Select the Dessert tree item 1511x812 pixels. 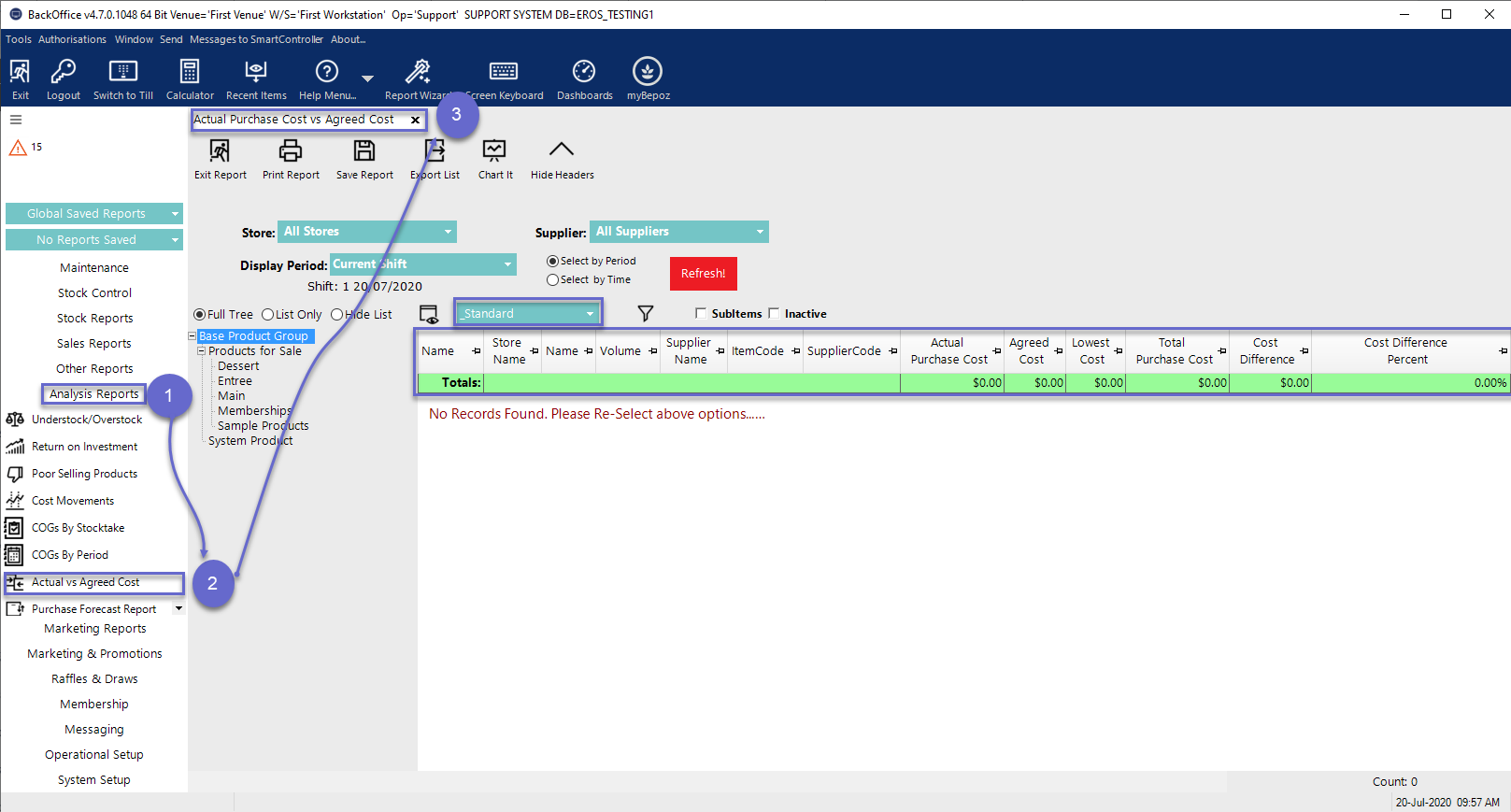click(238, 366)
